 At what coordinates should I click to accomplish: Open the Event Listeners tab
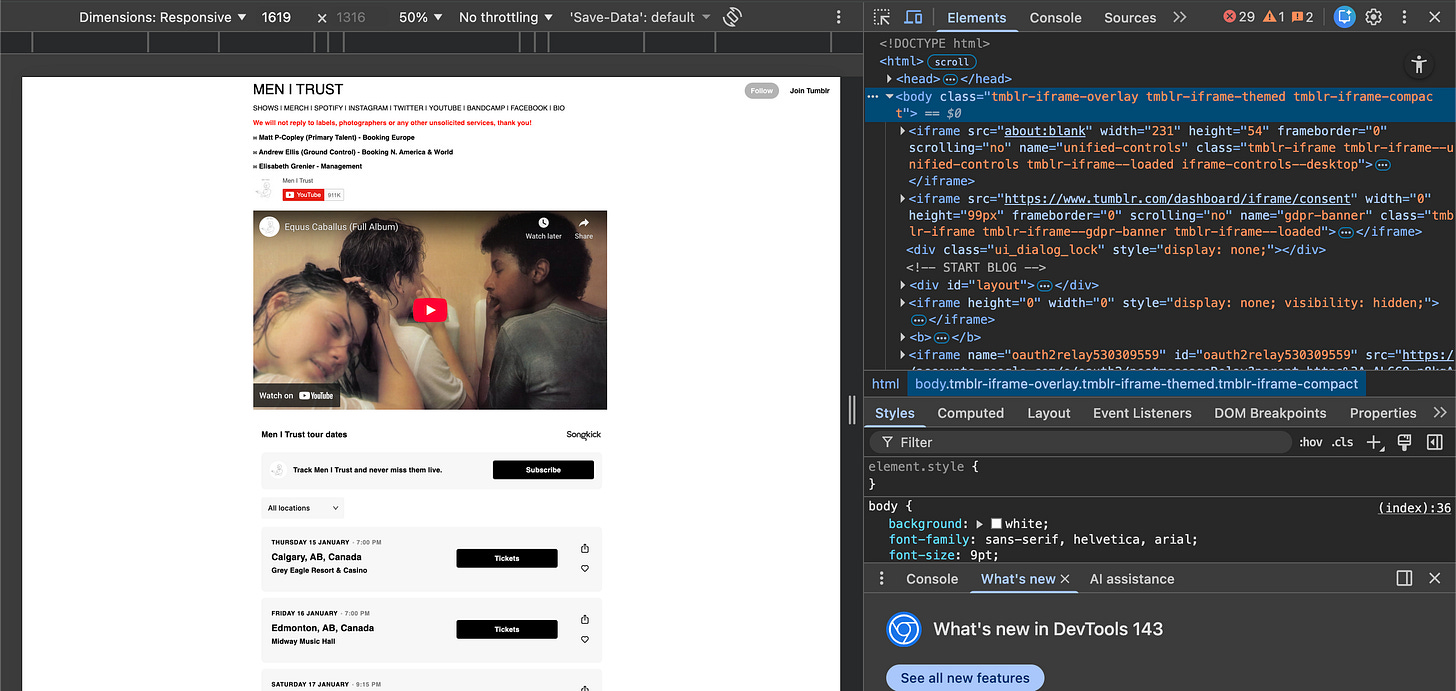[x=1142, y=413]
